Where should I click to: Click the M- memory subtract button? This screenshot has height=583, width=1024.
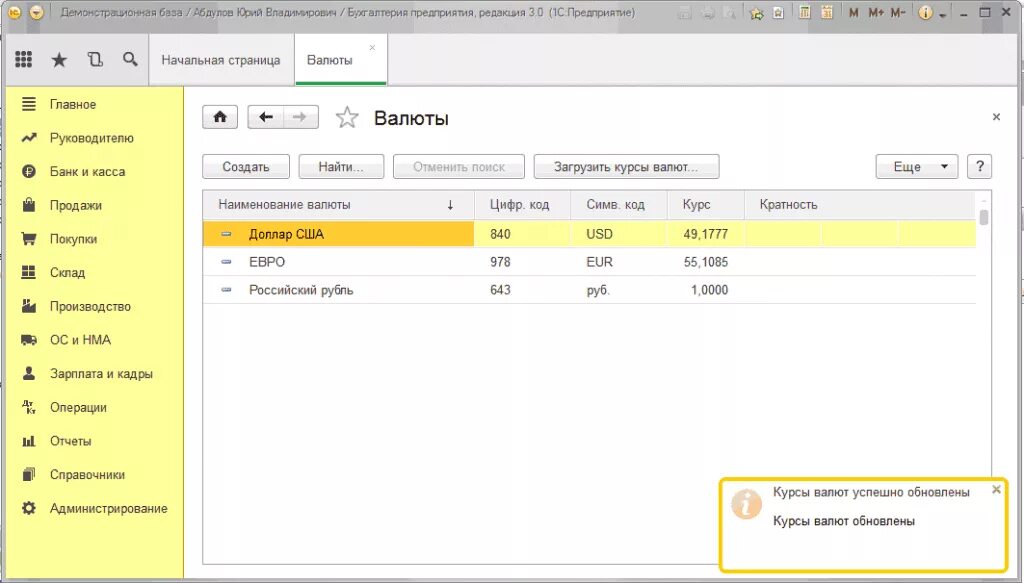click(x=898, y=12)
